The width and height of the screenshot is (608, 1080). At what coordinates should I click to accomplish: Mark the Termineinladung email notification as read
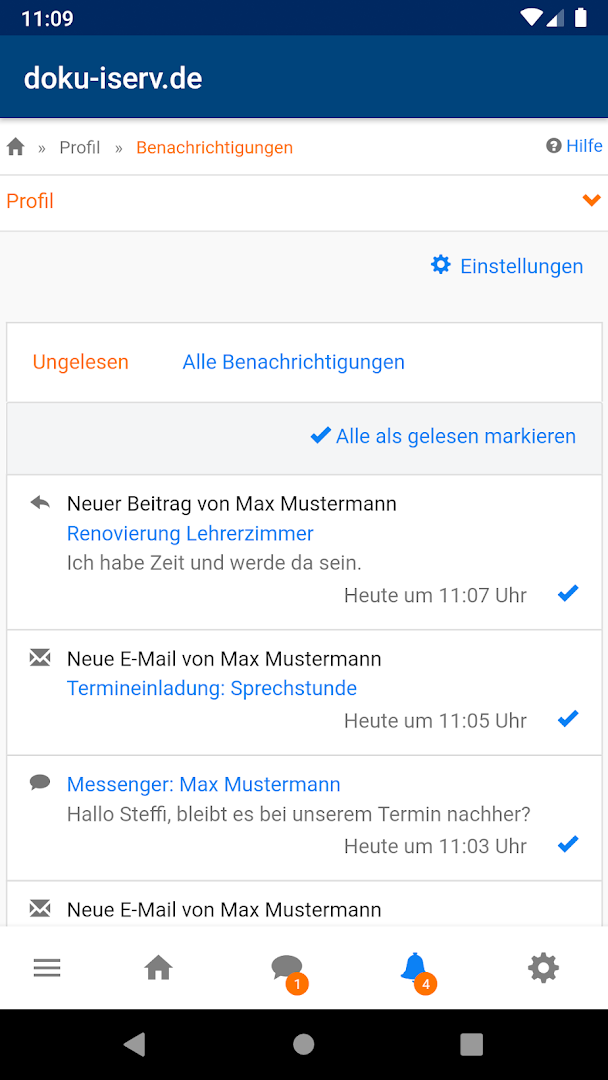(568, 719)
